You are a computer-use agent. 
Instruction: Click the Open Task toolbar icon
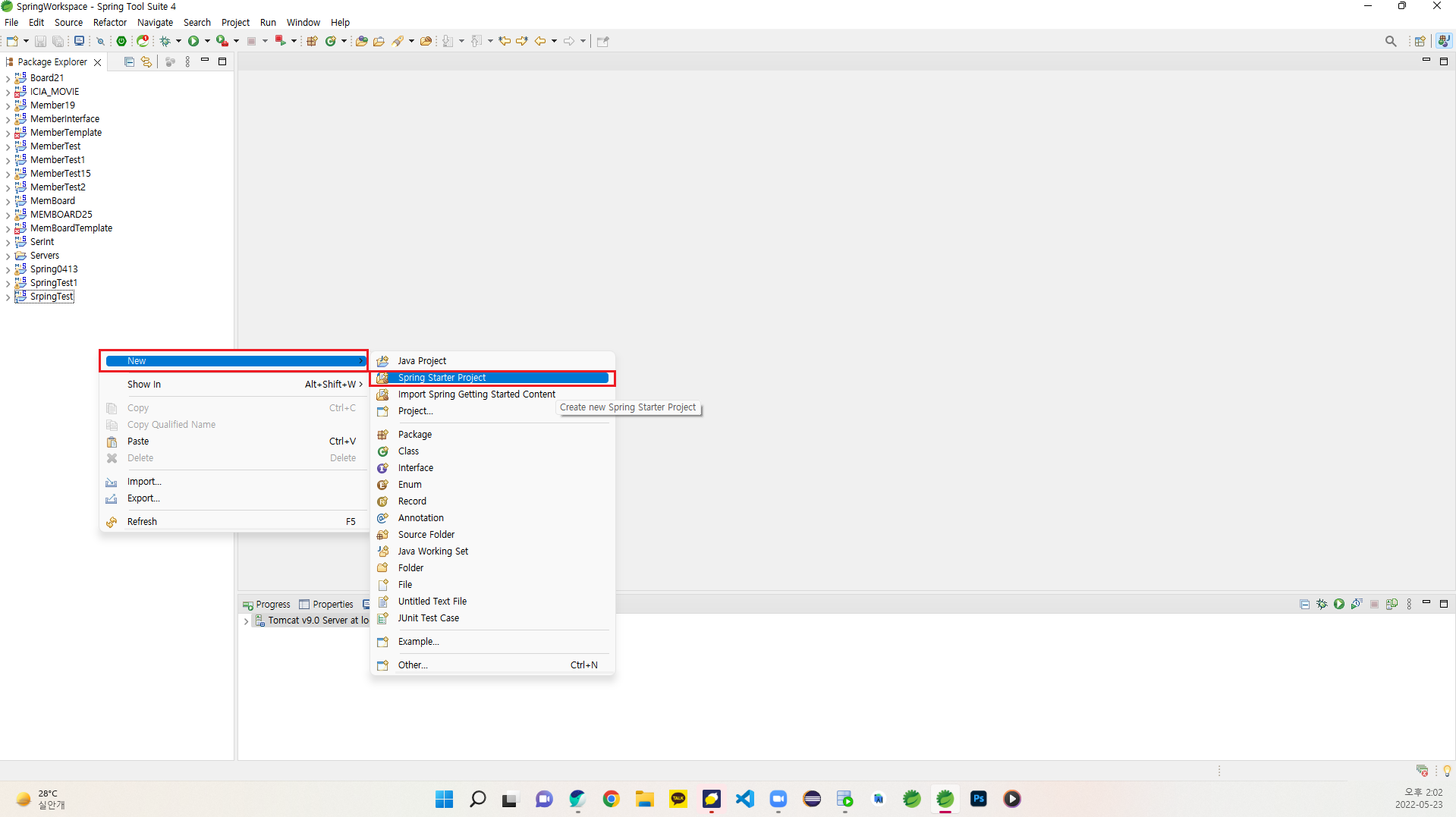(379, 41)
